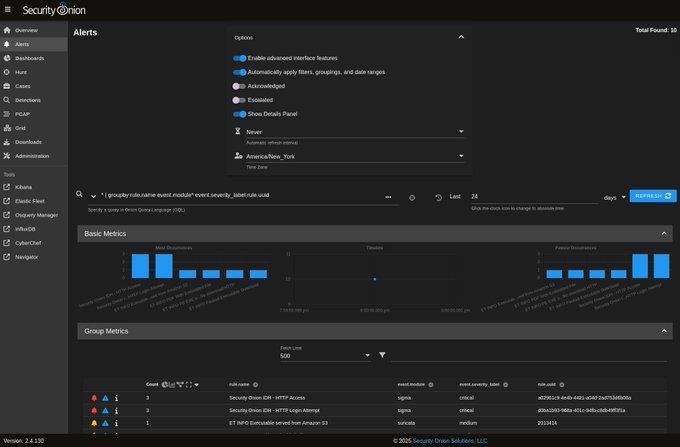Remove the event.severity_label column grouping
680x447 pixels.
tap(505, 385)
